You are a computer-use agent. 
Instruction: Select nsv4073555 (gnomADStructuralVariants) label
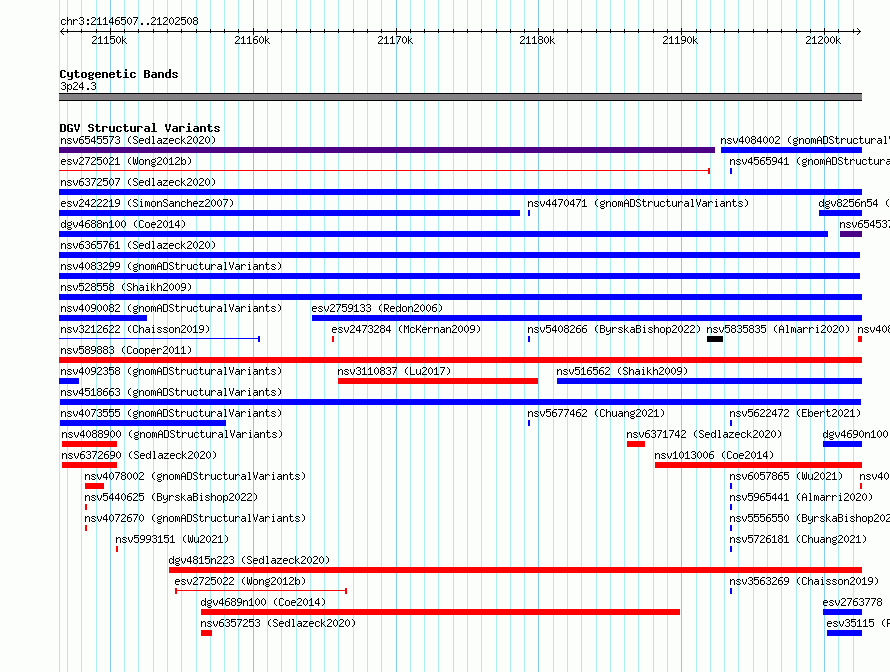click(x=171, y=413)
